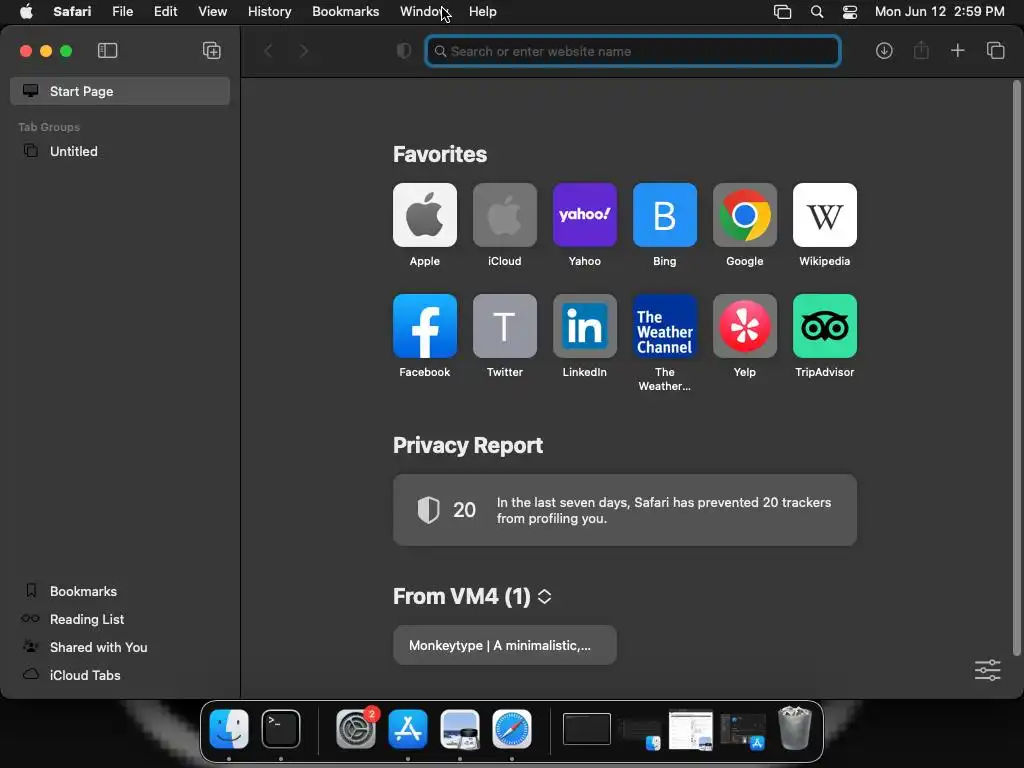Open the iCloud favorite
The height and width of the screenshot is (768, 1024).
point(505,215)
